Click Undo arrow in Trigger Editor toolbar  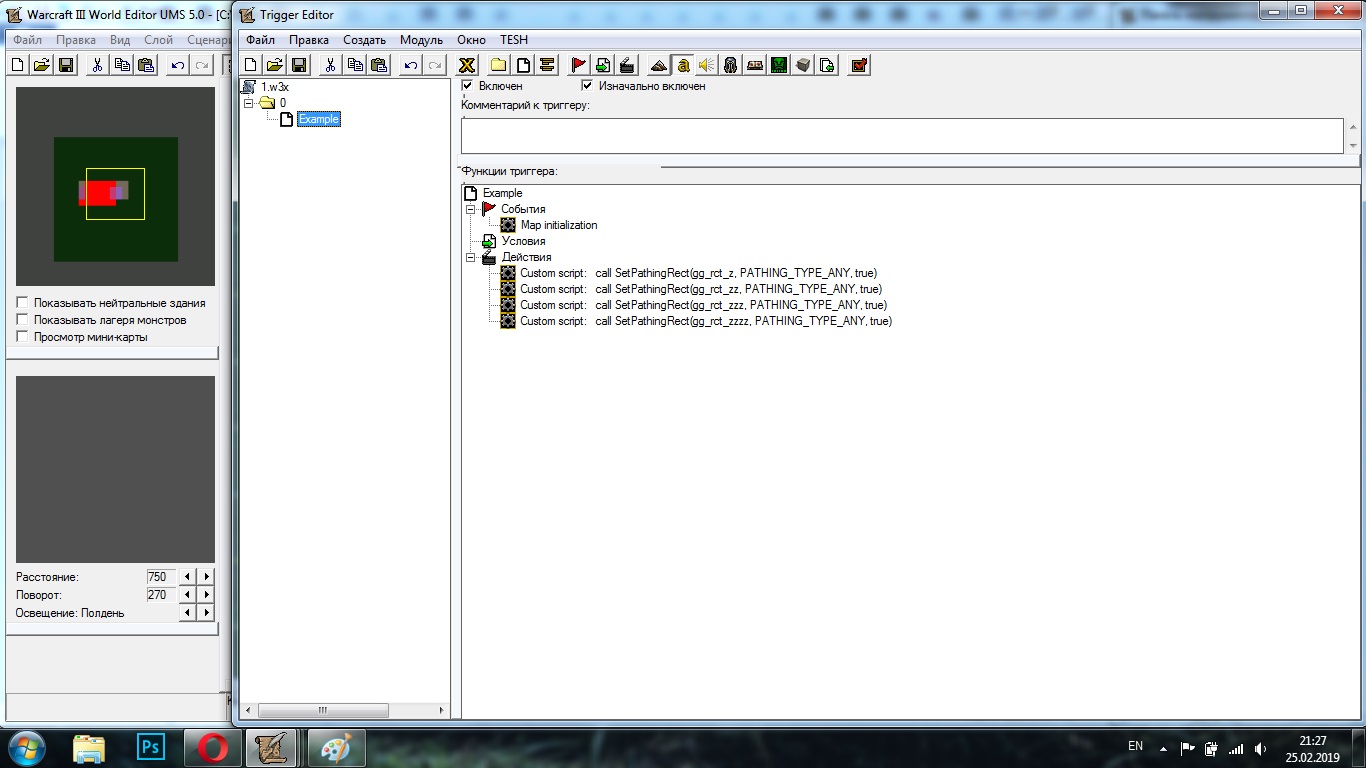click(x=410, y=65)
